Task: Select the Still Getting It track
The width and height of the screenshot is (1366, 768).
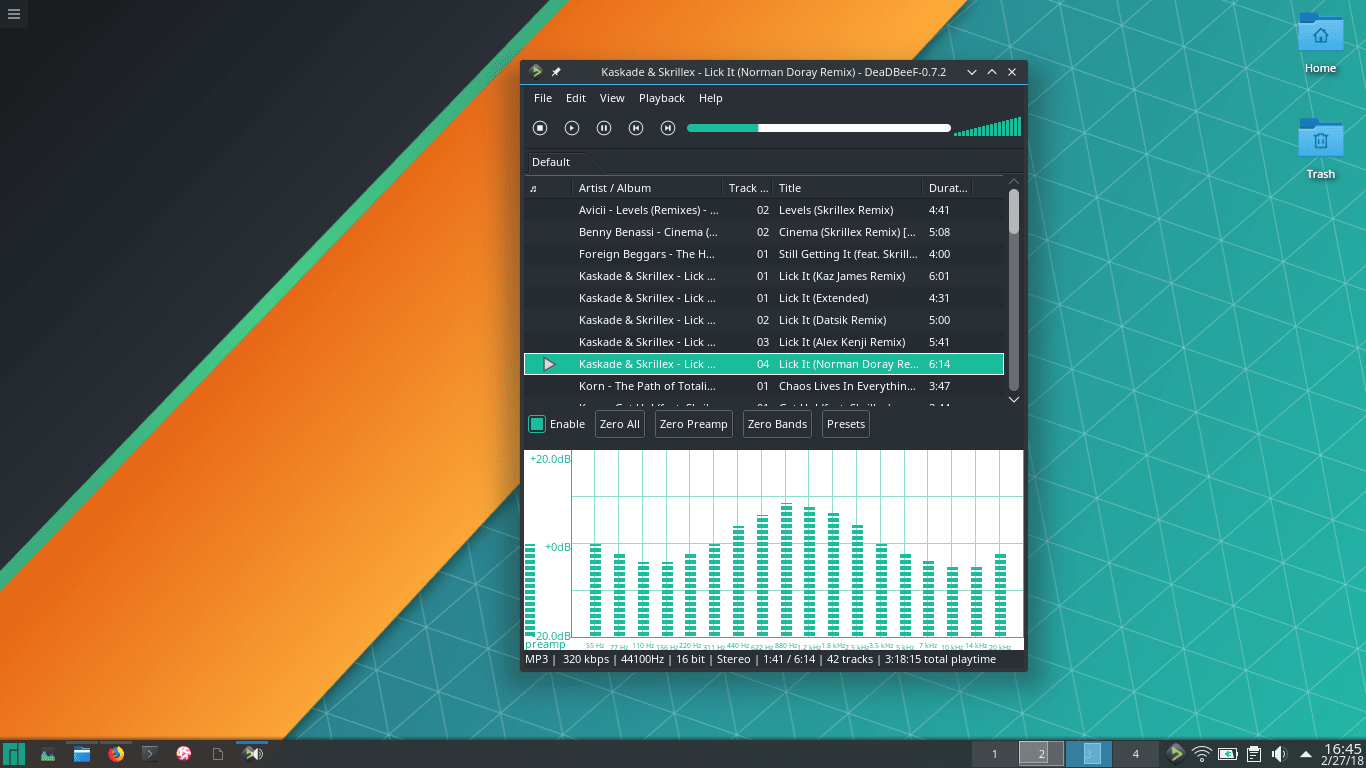Action: click(764, 254)
